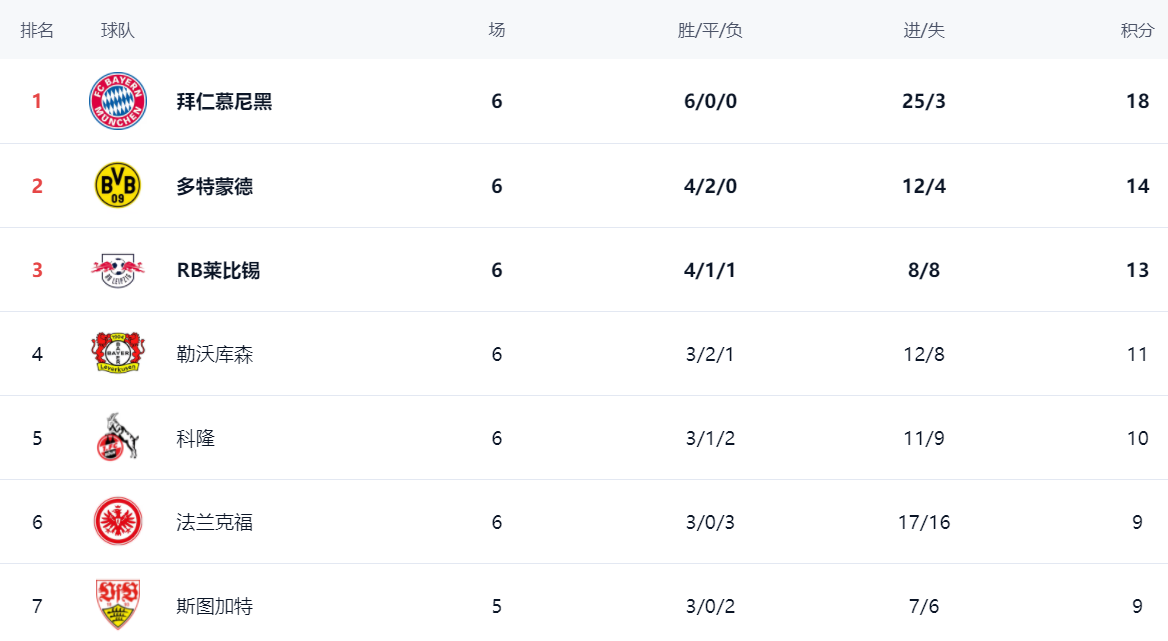Click the 胜/平/负 column header

[x=710, y=30]
